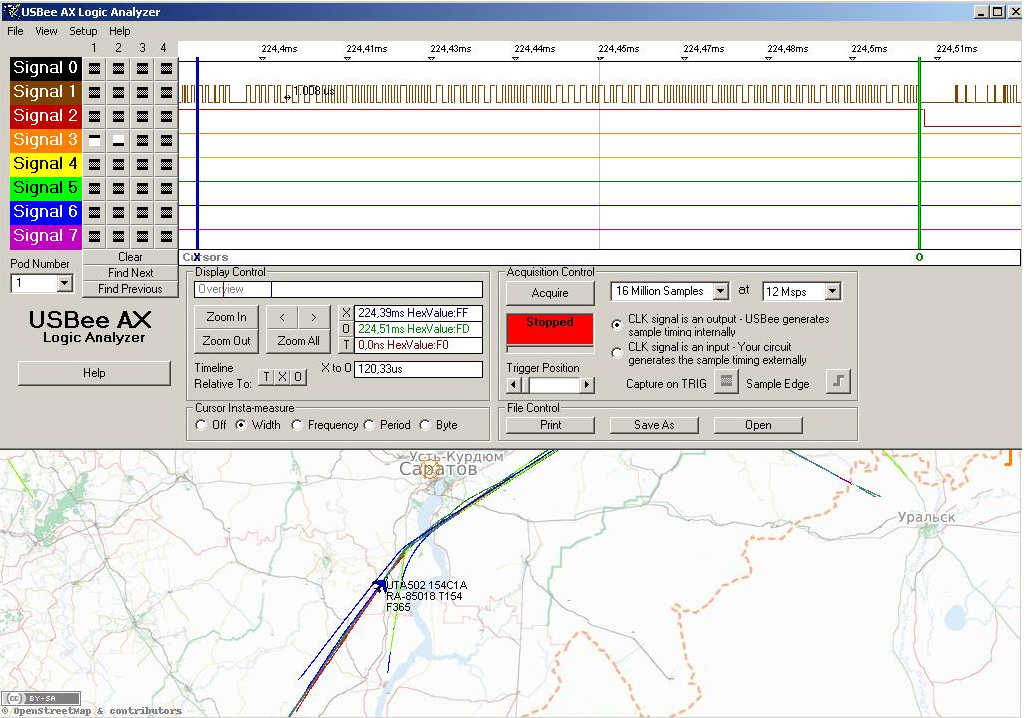Screen dimensions: 1026x718
Task: Pan the waveform left with the < arrow
Action: click(x=282, y=317)
